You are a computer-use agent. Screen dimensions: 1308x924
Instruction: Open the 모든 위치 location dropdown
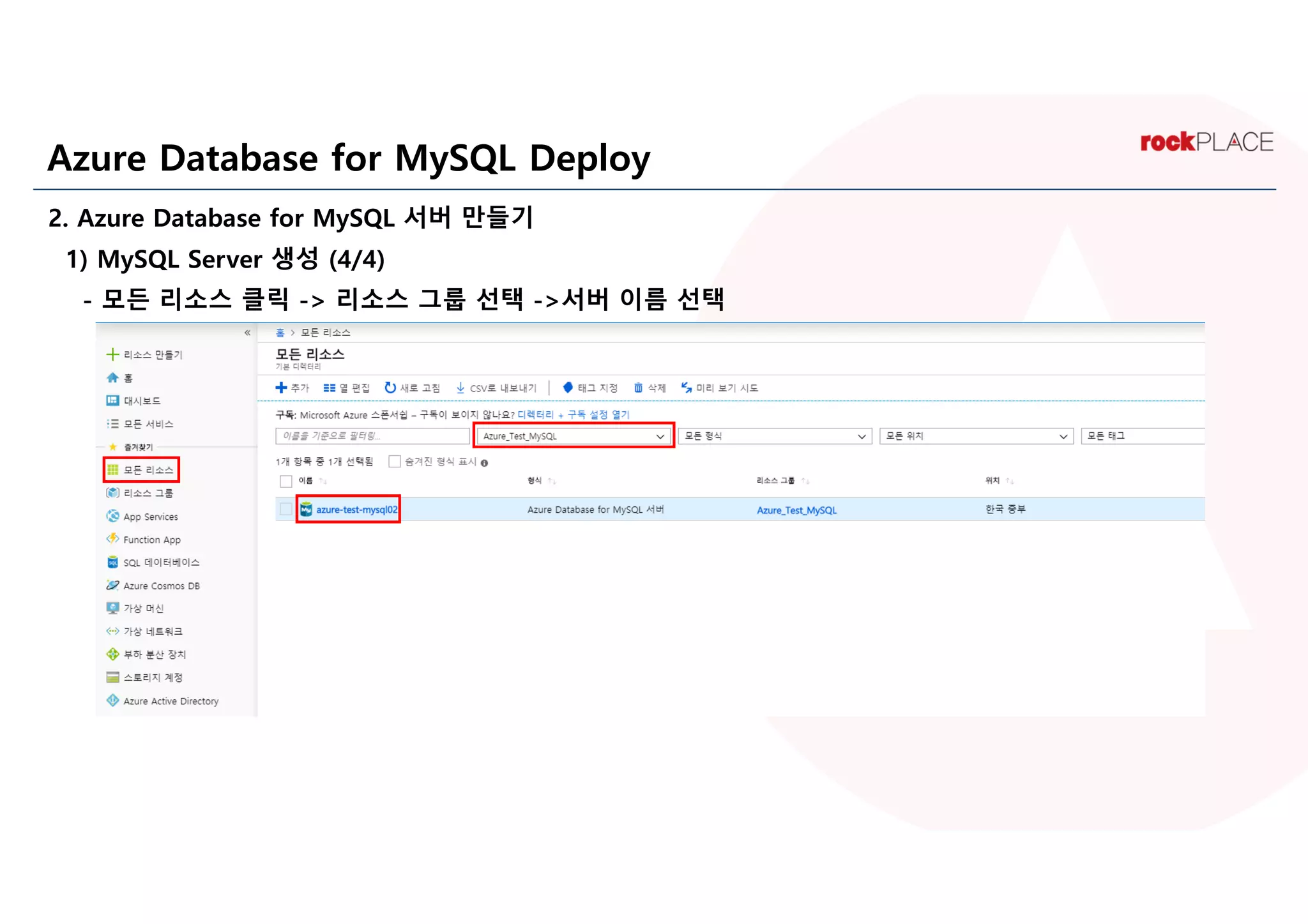click(977, 436)
